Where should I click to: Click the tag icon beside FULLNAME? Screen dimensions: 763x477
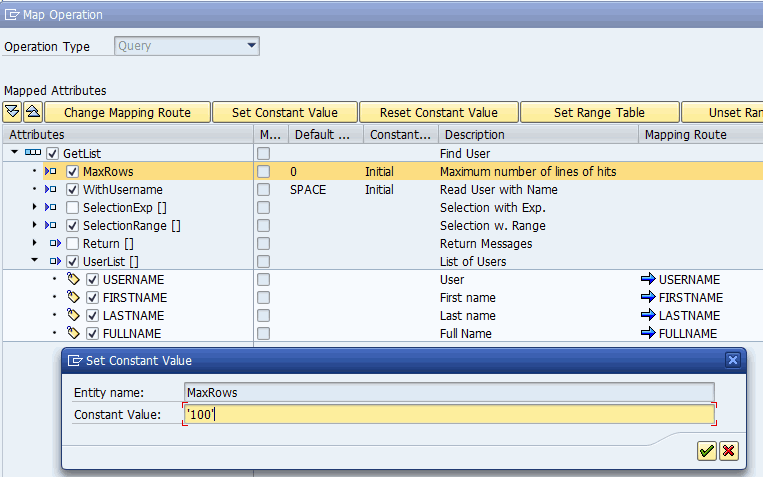(73, 333)
